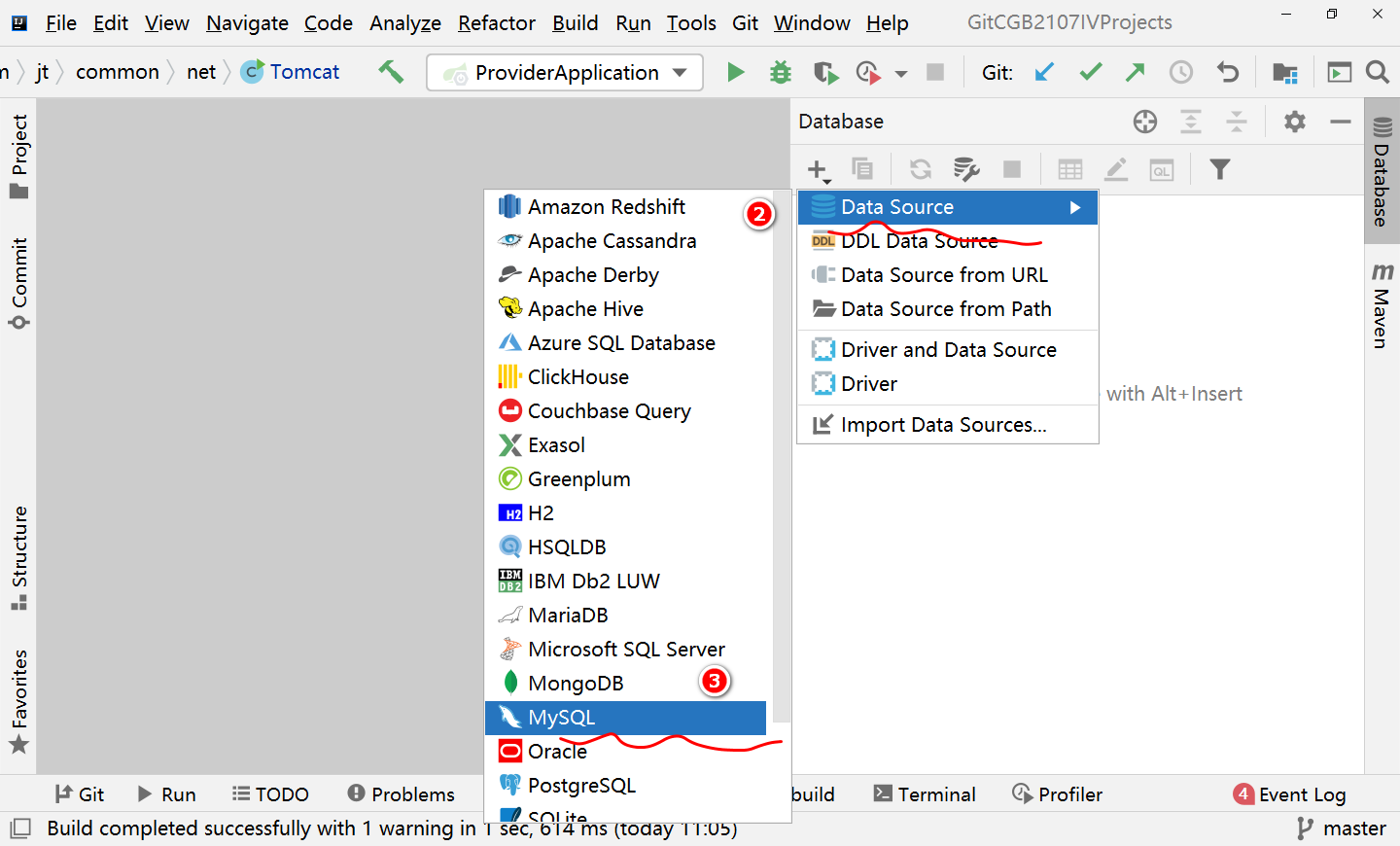This screenshot has width=1400, height=846.
Task: Pick Amazon Redshift data source
Action: pyautogui.click(x=625, y=207)
